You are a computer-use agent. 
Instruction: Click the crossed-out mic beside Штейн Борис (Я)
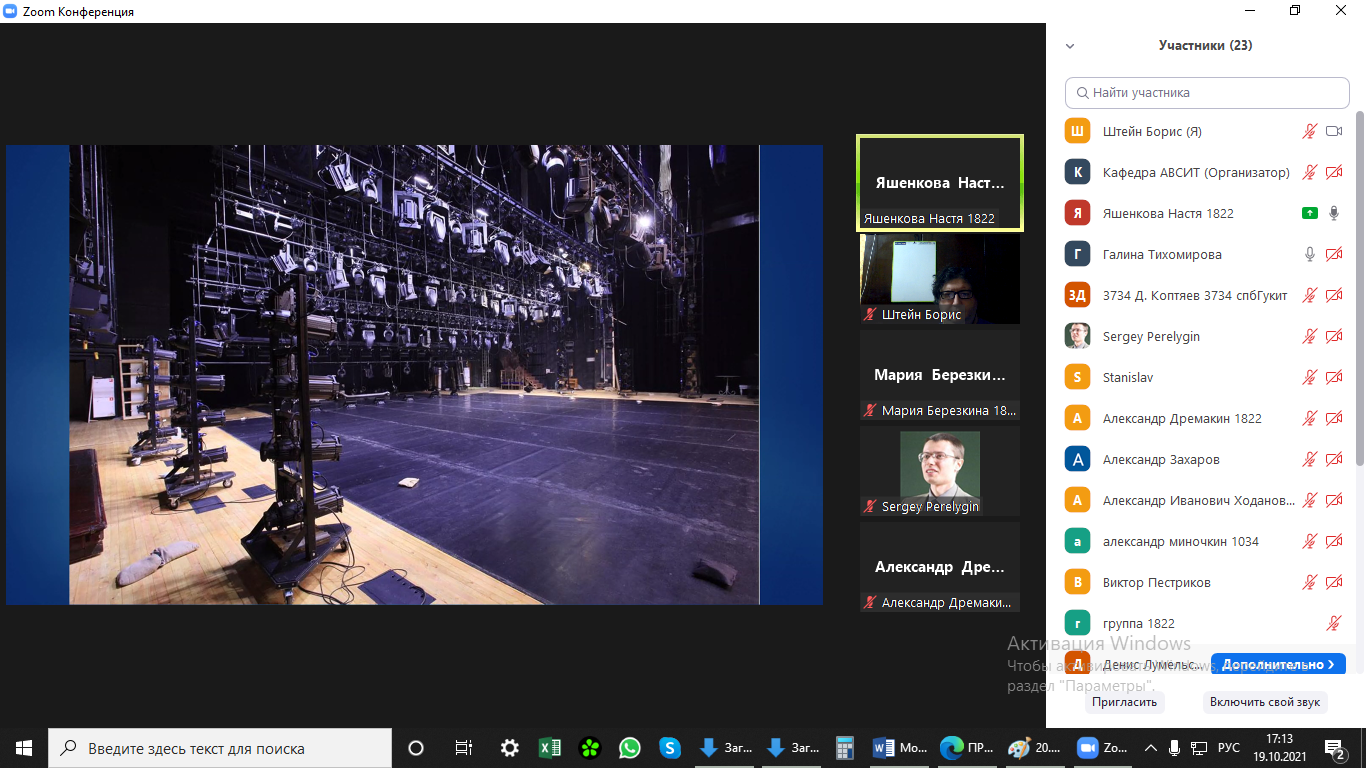[1309, 131]
